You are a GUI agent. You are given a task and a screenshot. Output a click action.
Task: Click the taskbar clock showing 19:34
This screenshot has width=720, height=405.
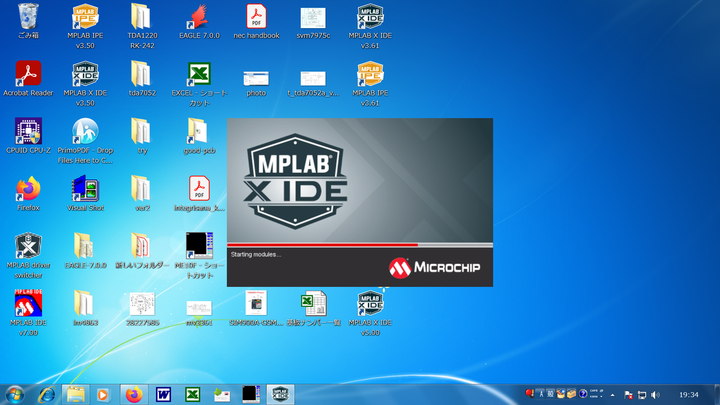click(x=688, y=394)
